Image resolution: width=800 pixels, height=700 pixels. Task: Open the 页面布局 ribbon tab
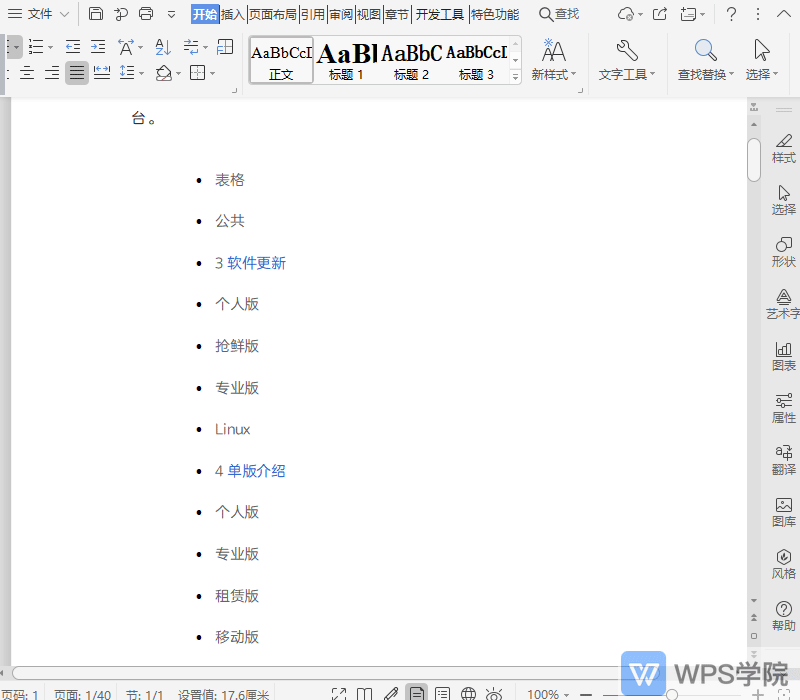(273, 14)
